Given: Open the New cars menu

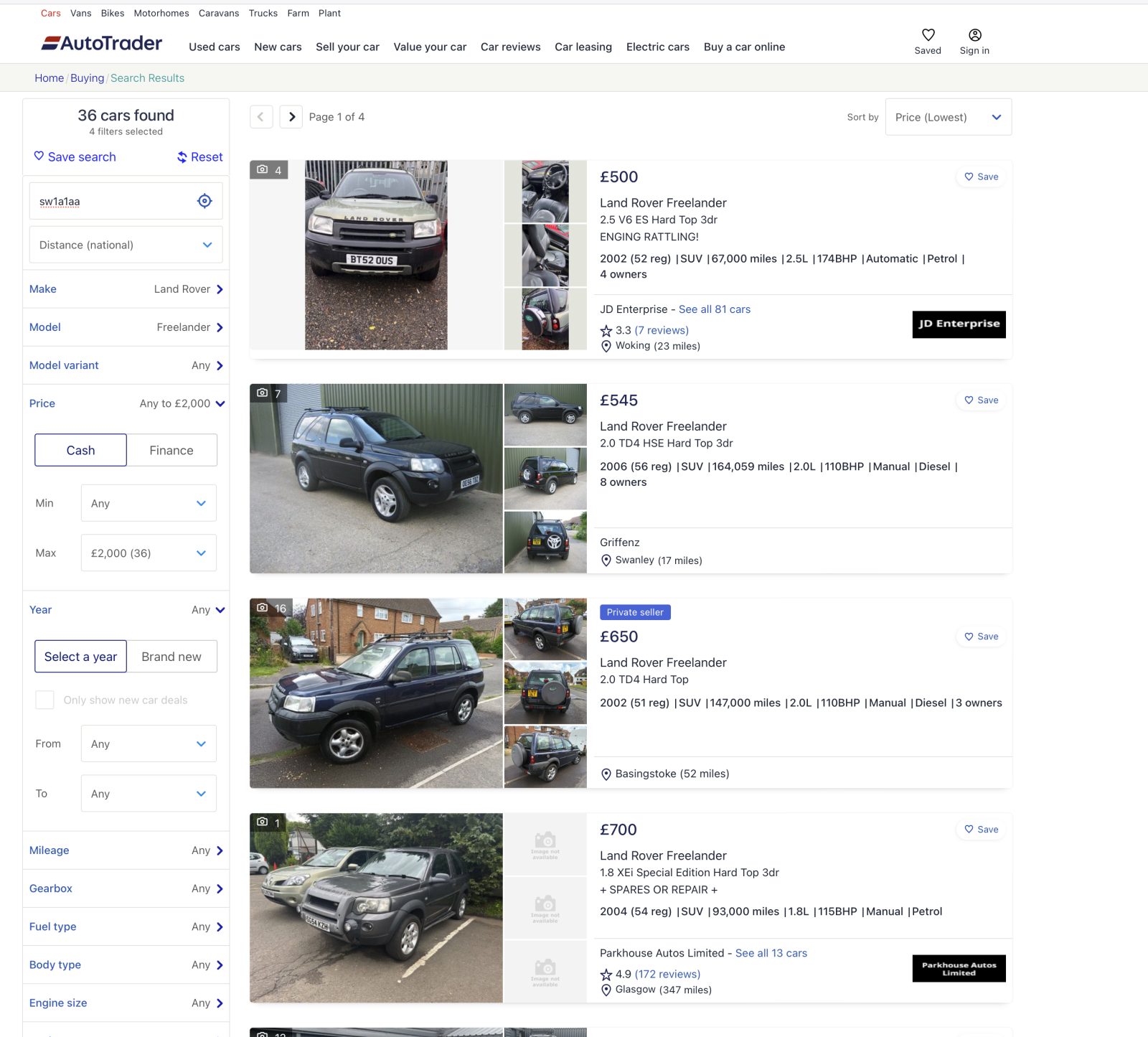Looking at the screenshot, I should (278, 47).
